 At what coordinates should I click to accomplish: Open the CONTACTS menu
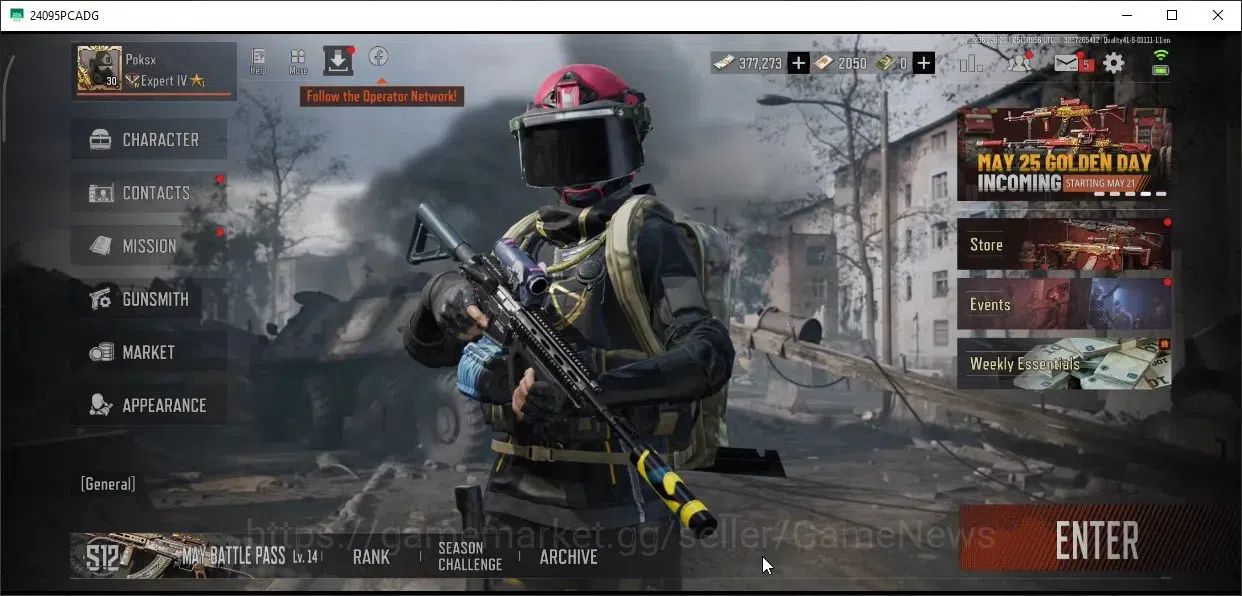(148, 192)
